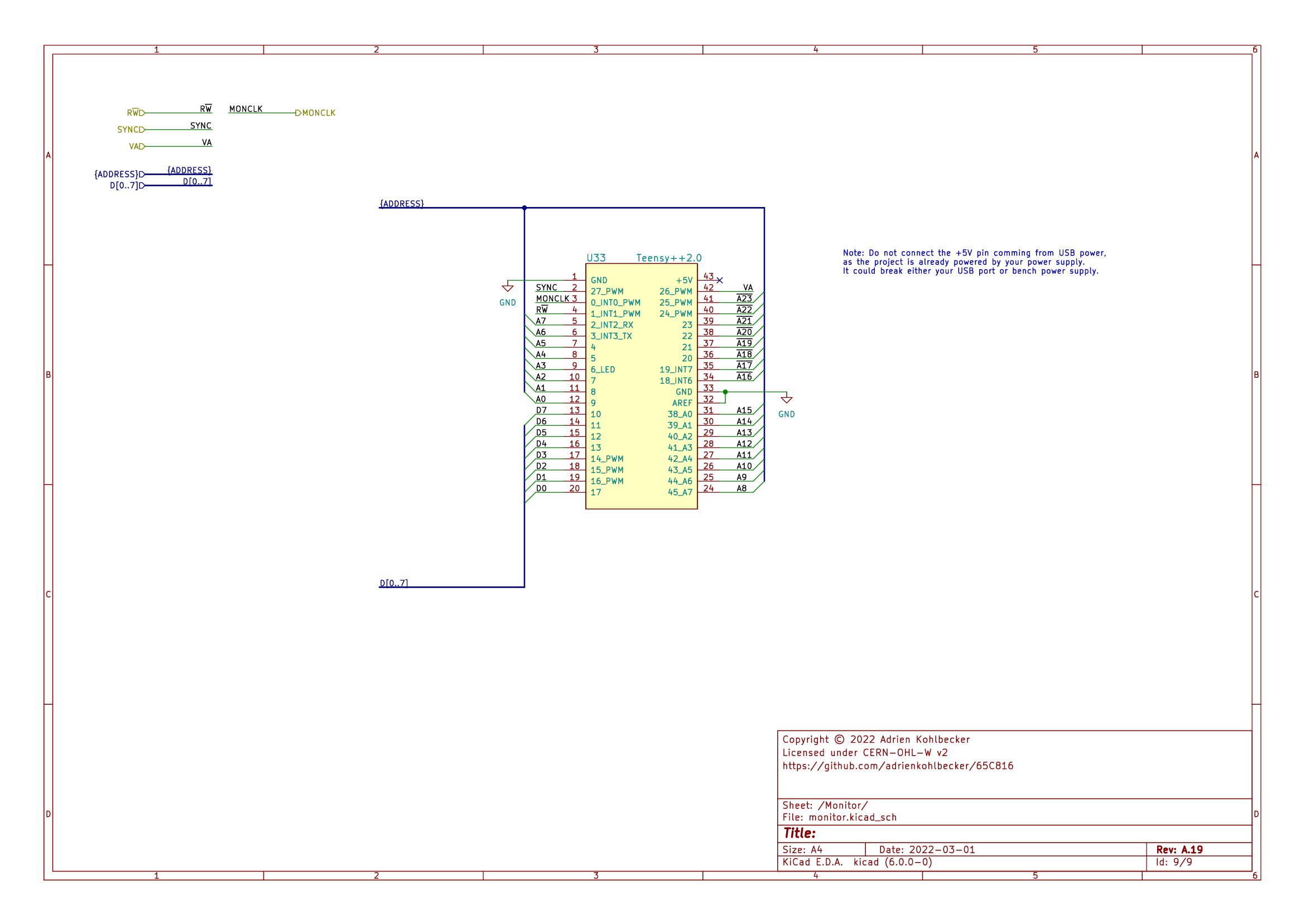Viewport: 1305px width, 924px height.
Task: Select the olive MONCLK hierarchical label
Action: click(315, 113)
